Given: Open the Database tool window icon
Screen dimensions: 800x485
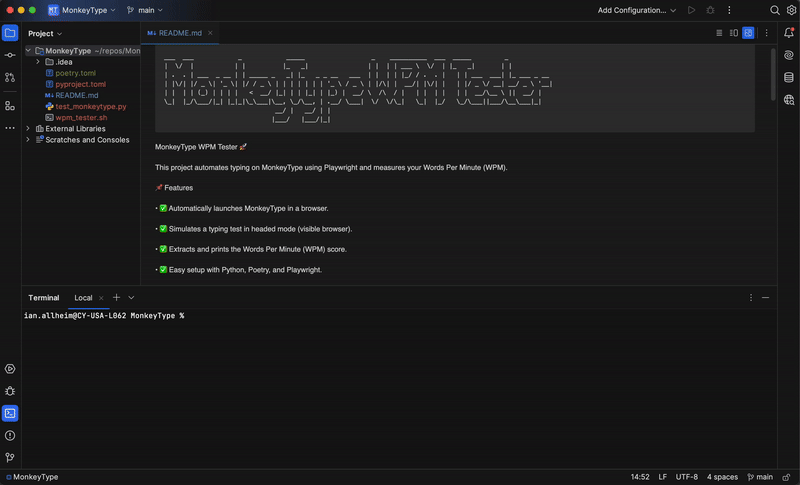Looking at the screenshot, I should [789, 78].
